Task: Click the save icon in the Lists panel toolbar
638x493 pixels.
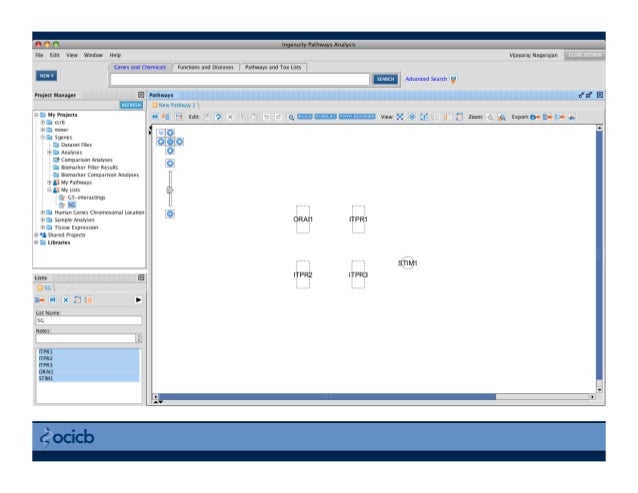Action: [x=52, y=300]
